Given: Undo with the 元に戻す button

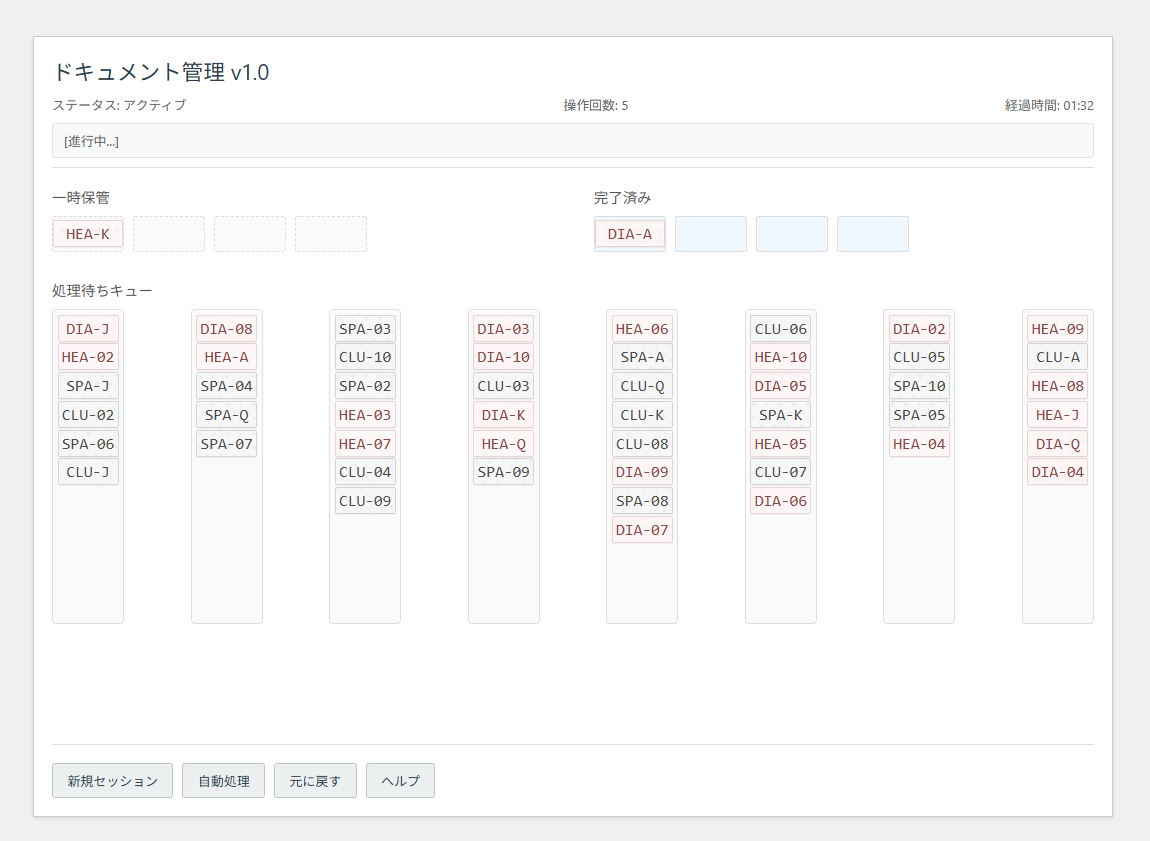Looking at the screenshot, I should click(315, 780).
